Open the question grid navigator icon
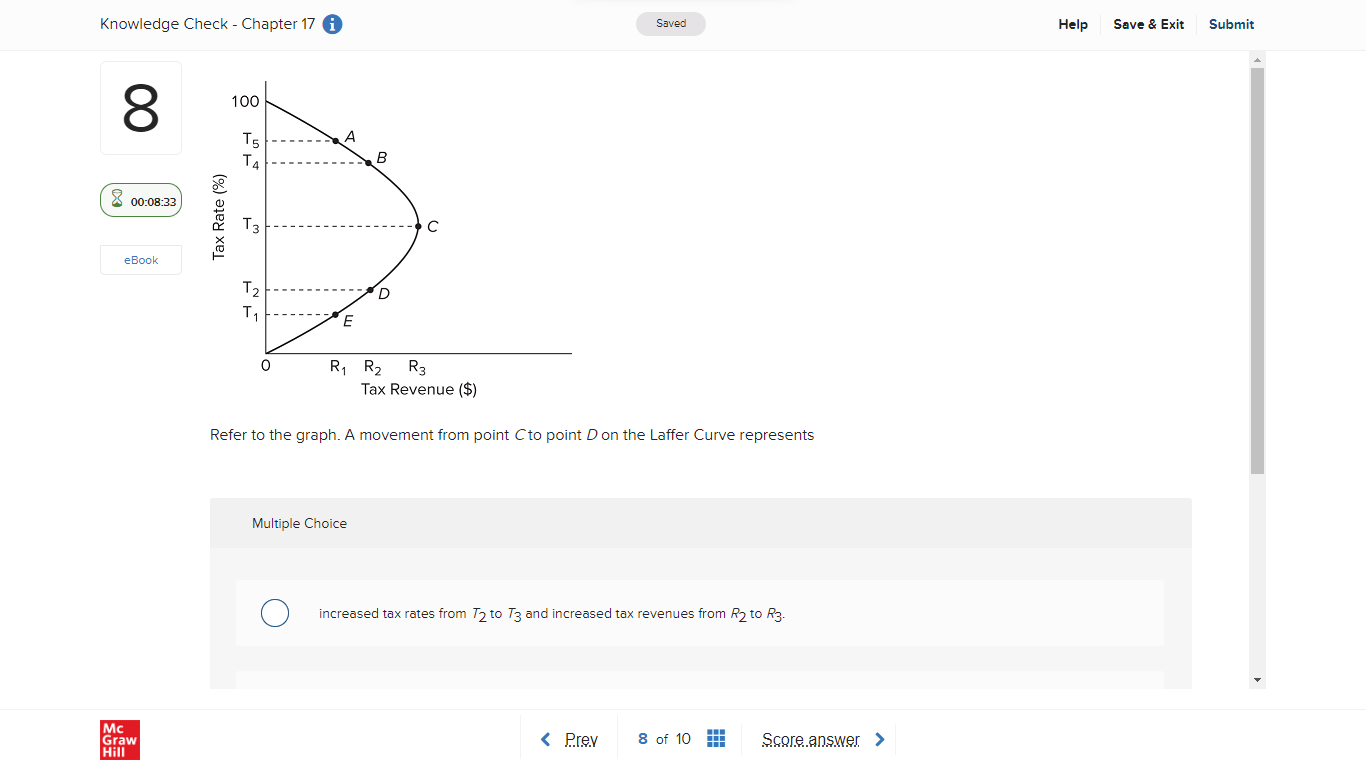Image resolution: width=1366 pixels, height=768 pixels. click(x=716, y=739)
